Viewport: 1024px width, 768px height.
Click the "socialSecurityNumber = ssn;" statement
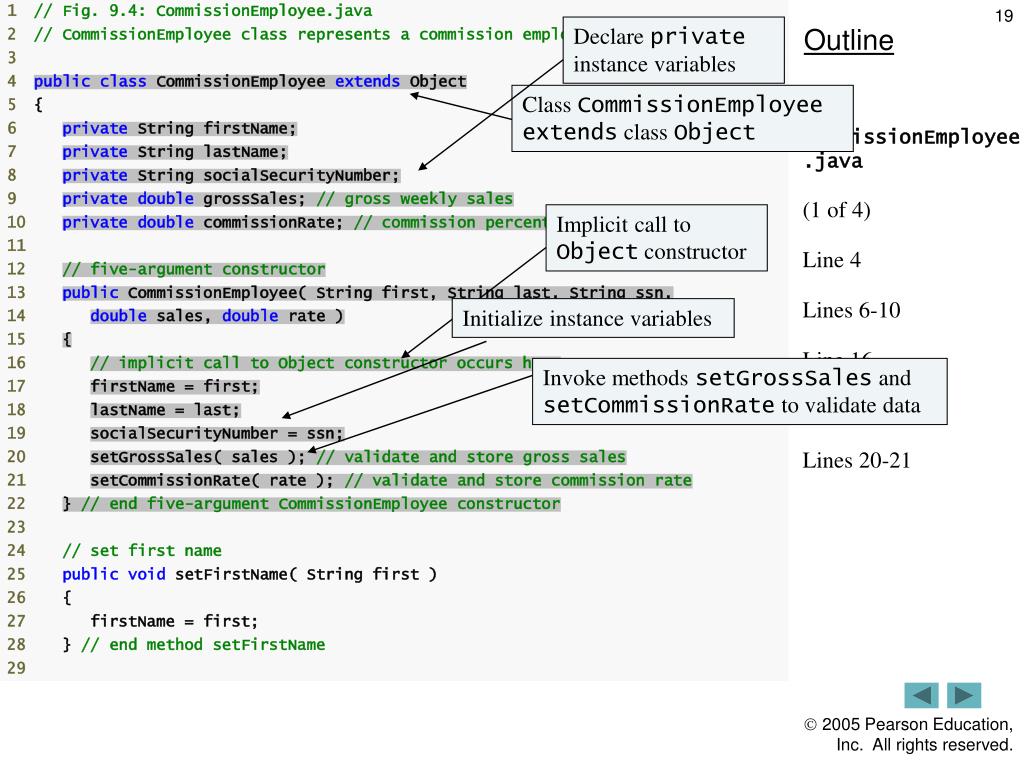click(x=216, y=434)
